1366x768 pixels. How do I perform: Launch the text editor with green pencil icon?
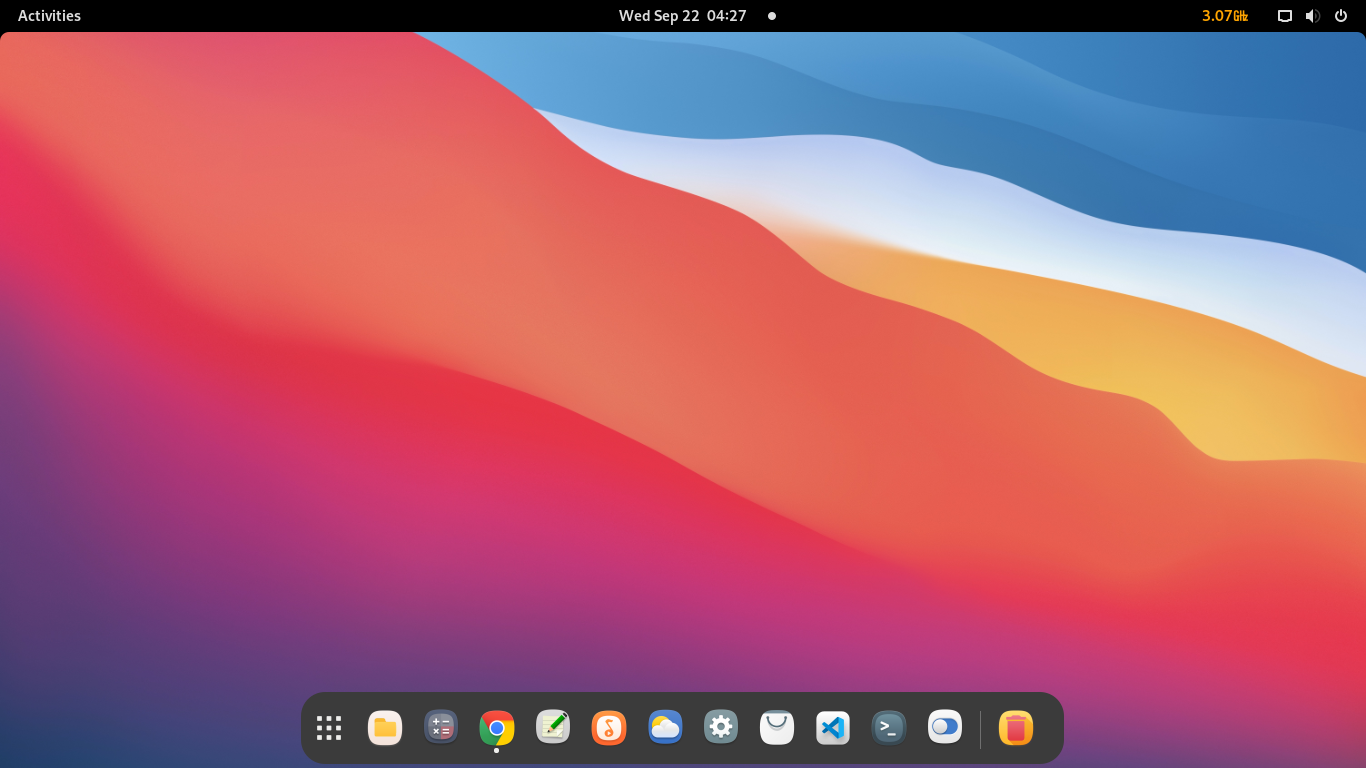[553, 727]
